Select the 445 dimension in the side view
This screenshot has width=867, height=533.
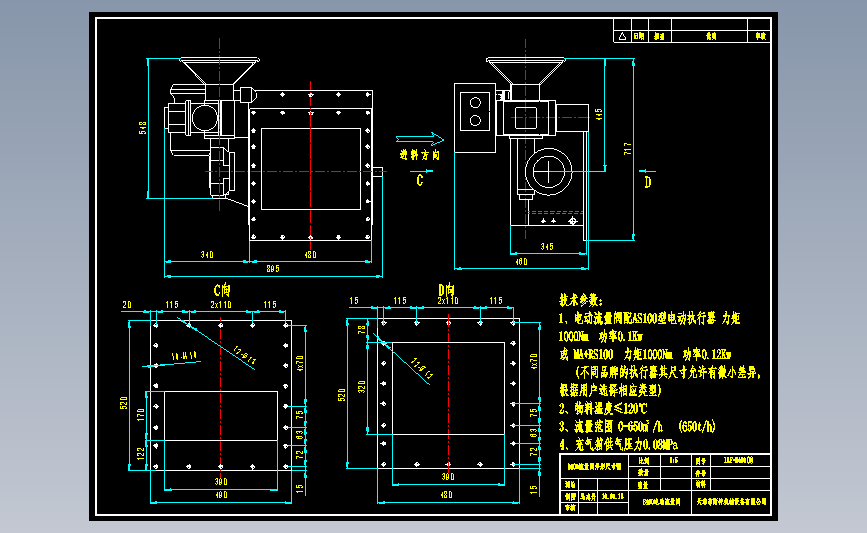[599, 114]
